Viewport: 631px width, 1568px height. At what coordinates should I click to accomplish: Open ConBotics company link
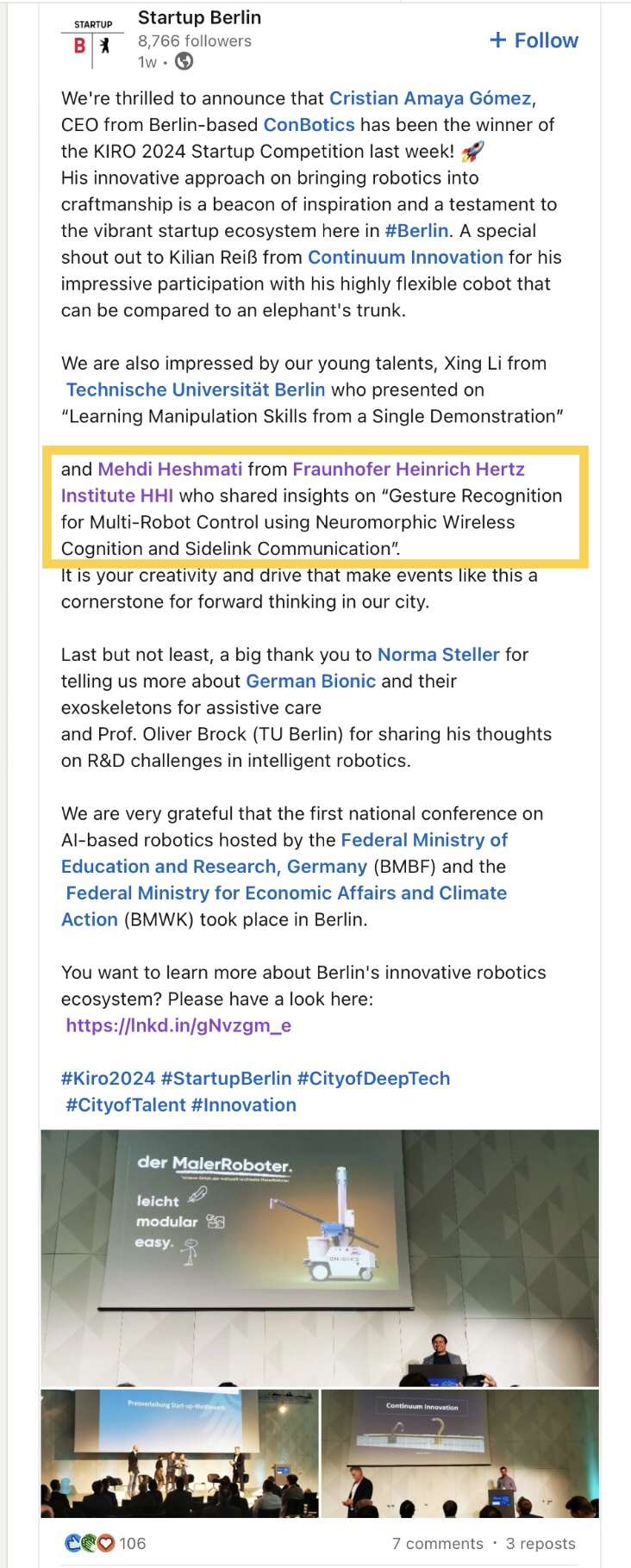pos(309,125)
